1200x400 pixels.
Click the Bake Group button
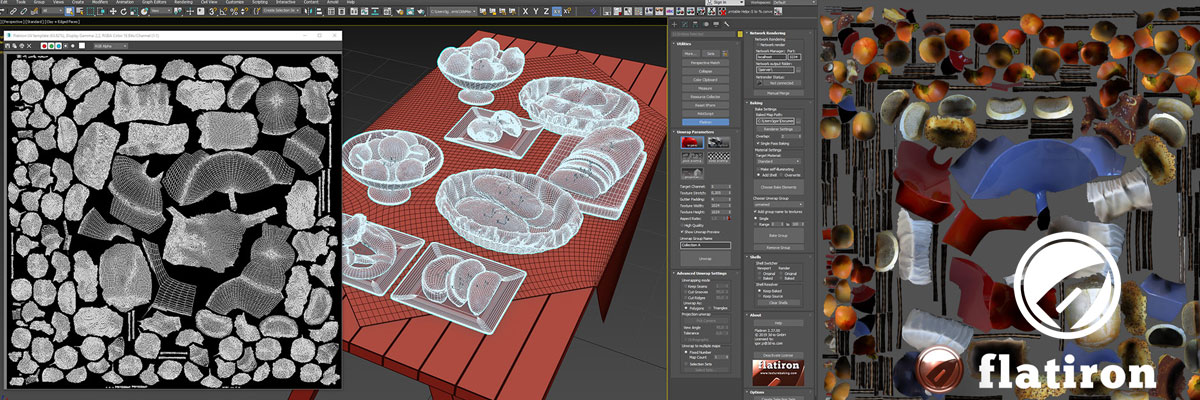point(778,235)
